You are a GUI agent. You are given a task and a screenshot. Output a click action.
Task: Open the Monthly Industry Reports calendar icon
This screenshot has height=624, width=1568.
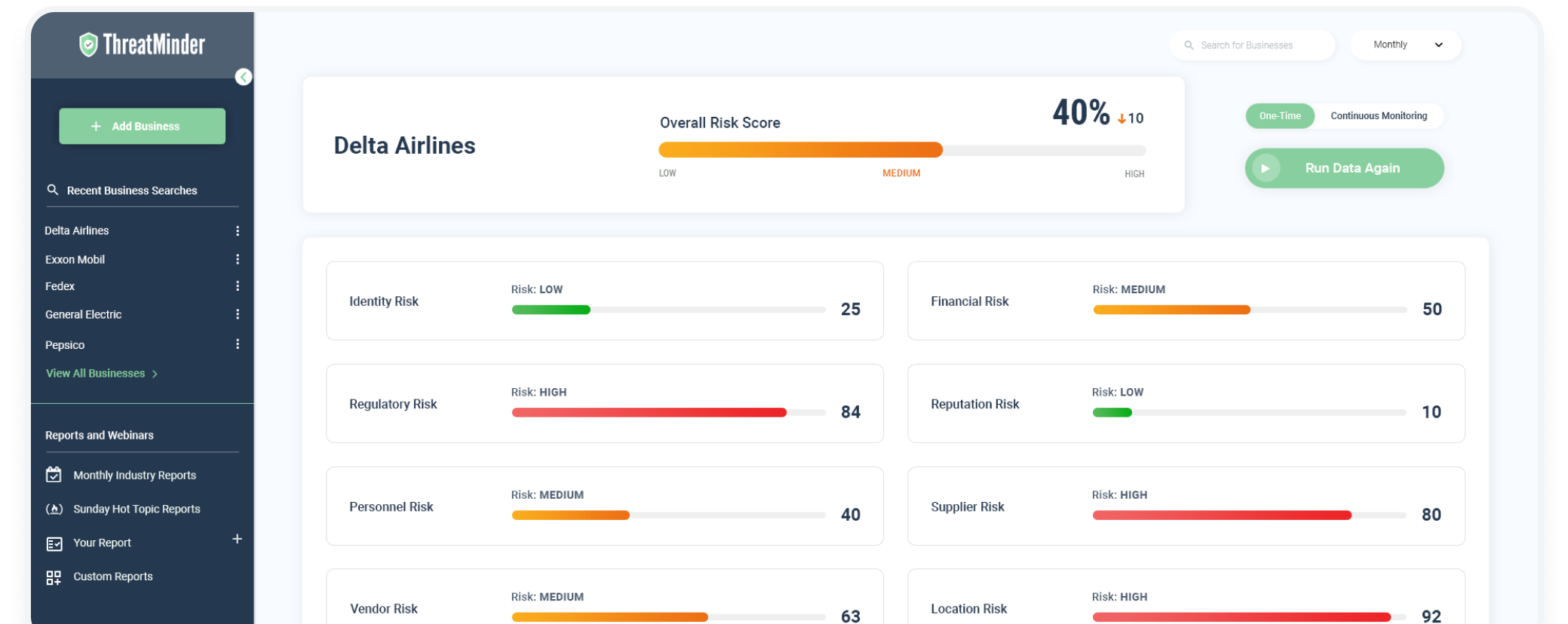54,475
